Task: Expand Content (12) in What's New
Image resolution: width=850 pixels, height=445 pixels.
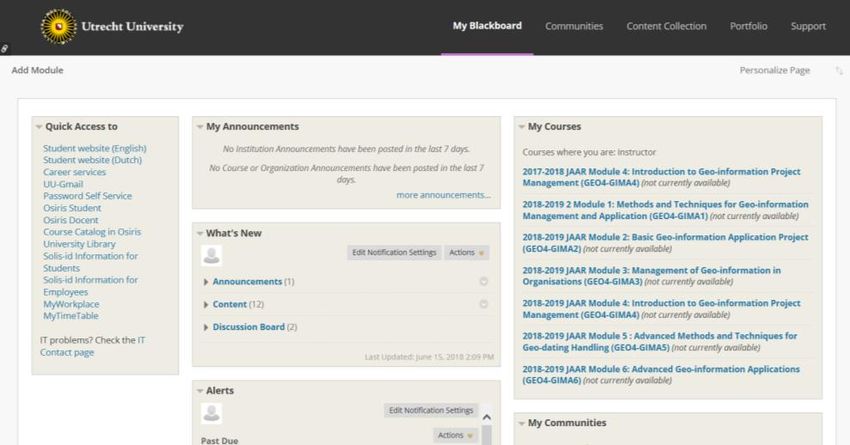Action: [206, 305]
